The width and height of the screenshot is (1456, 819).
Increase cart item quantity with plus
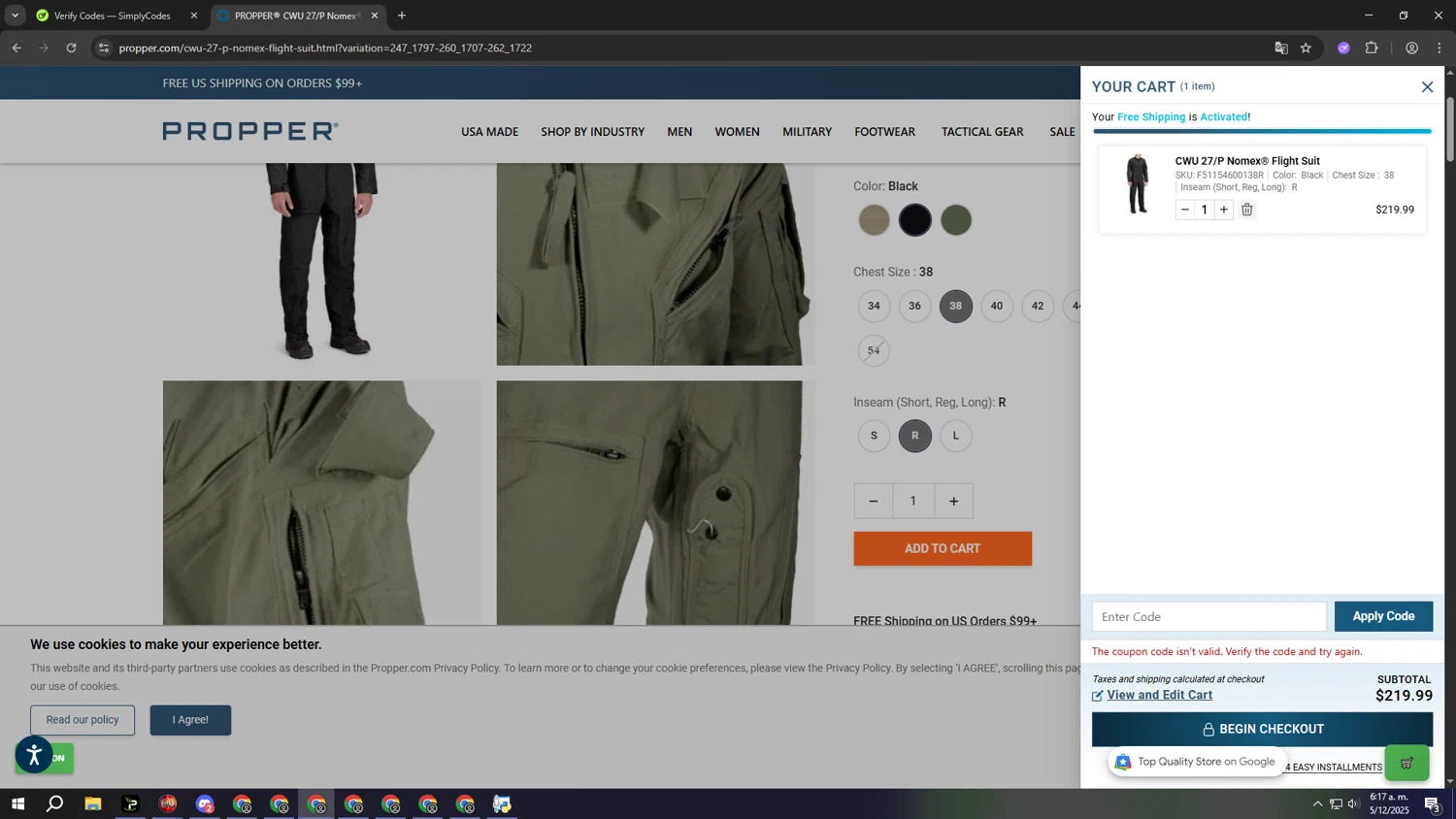pyautogui.click(x=1224, y=210)
